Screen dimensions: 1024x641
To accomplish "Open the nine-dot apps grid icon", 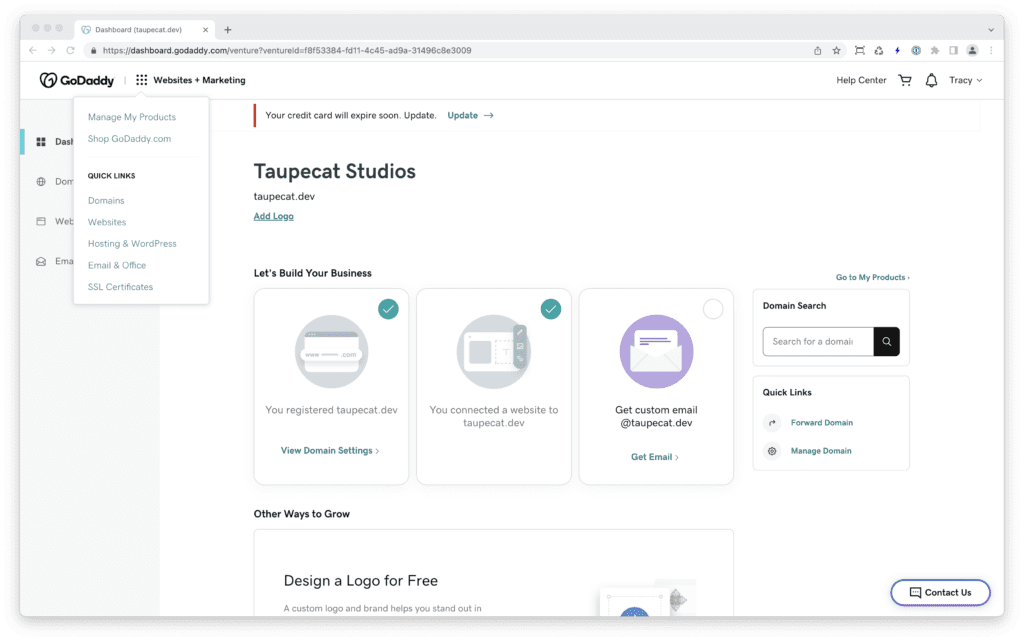I will 142,80.
